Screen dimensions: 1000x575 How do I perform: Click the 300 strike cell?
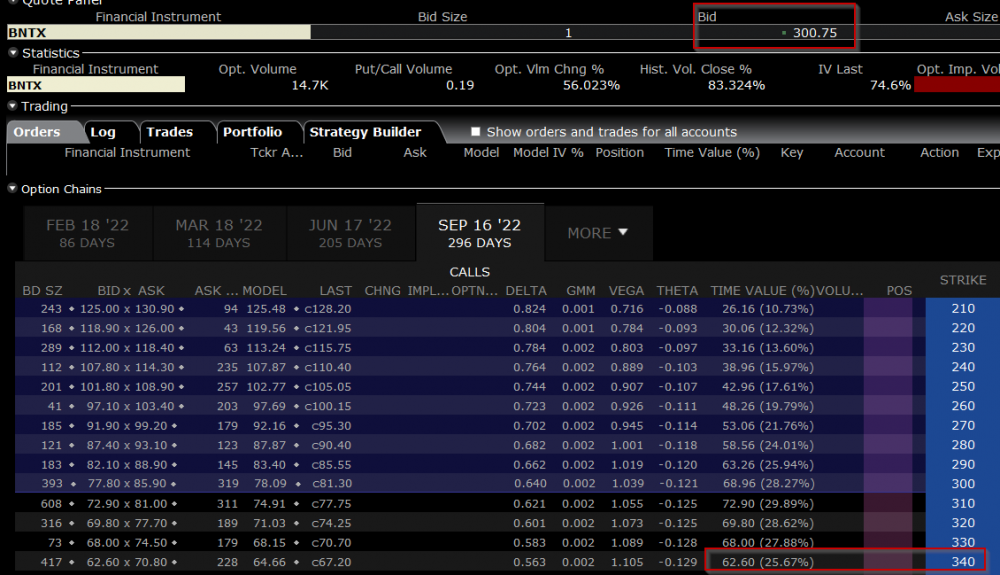click(x=962, y=484)
